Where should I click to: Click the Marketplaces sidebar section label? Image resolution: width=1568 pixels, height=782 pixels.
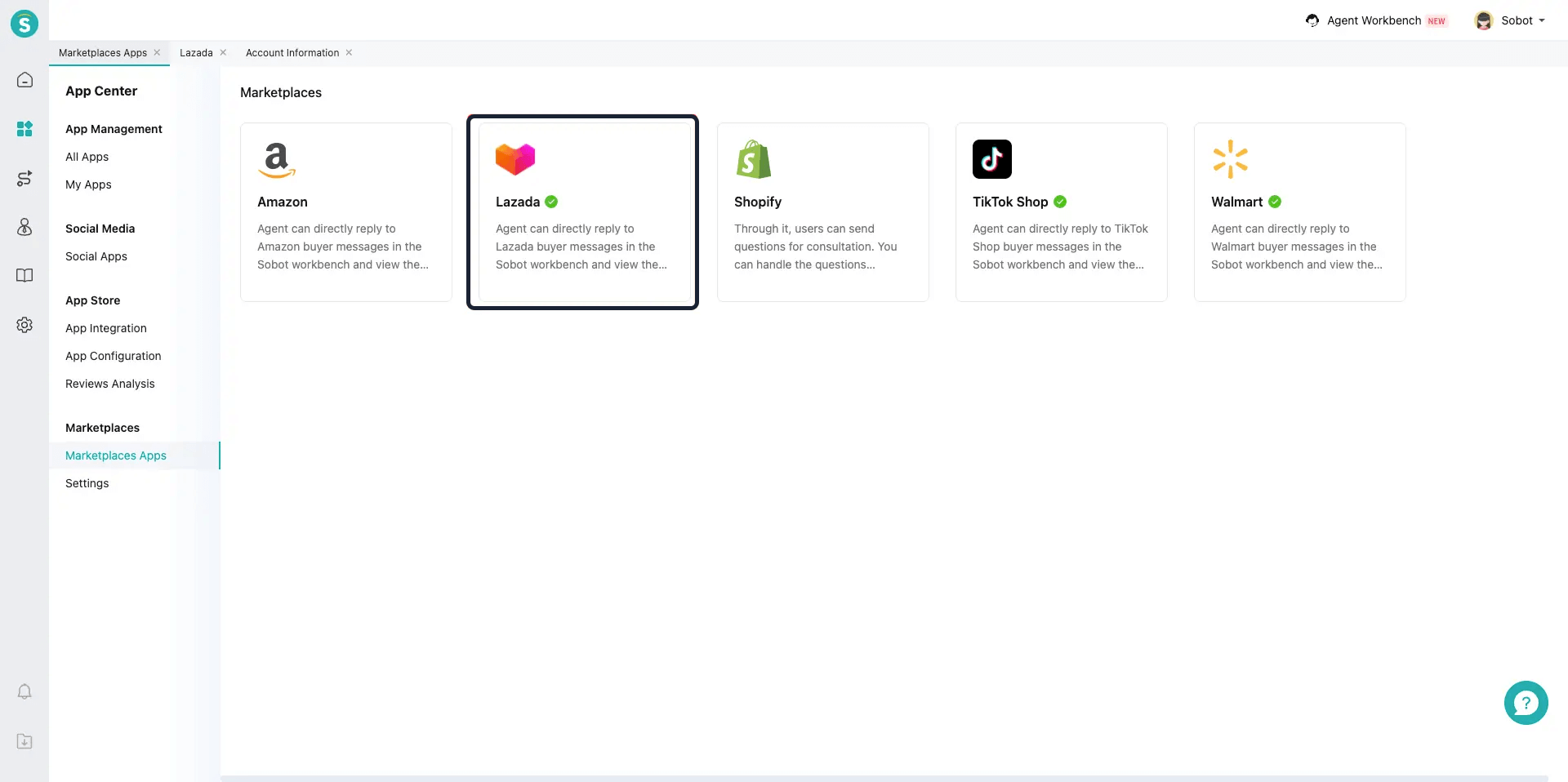point(102,428)
